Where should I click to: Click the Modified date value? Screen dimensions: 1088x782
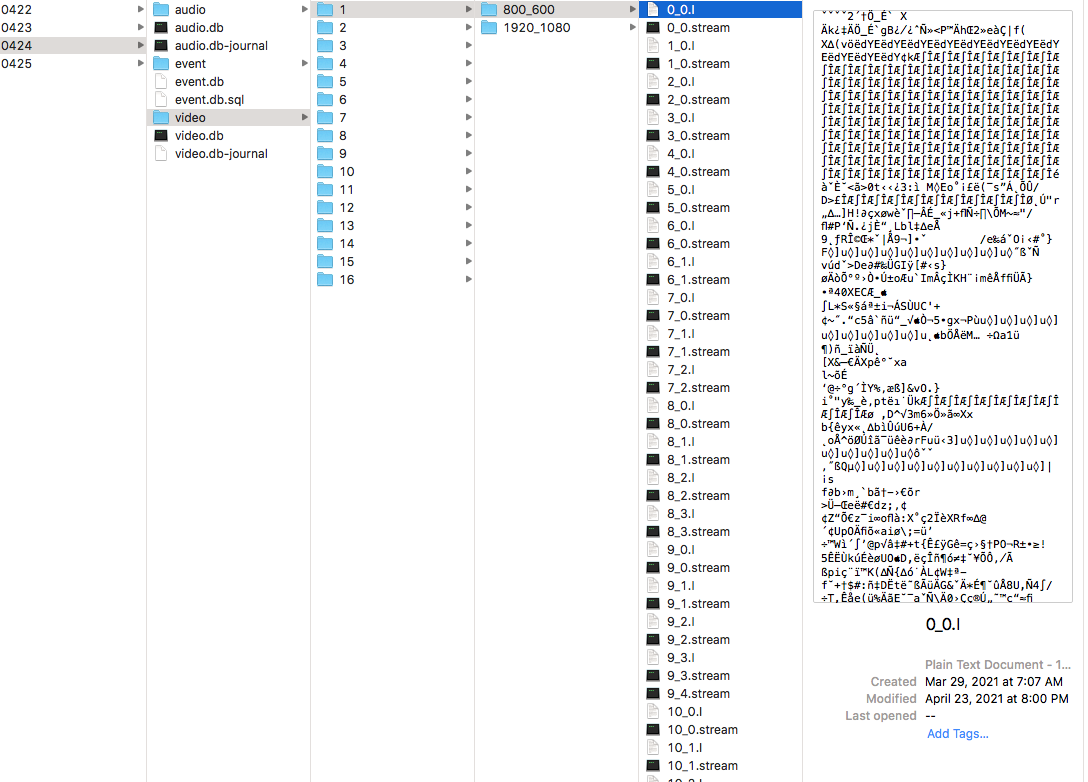[x=996, y=699]
